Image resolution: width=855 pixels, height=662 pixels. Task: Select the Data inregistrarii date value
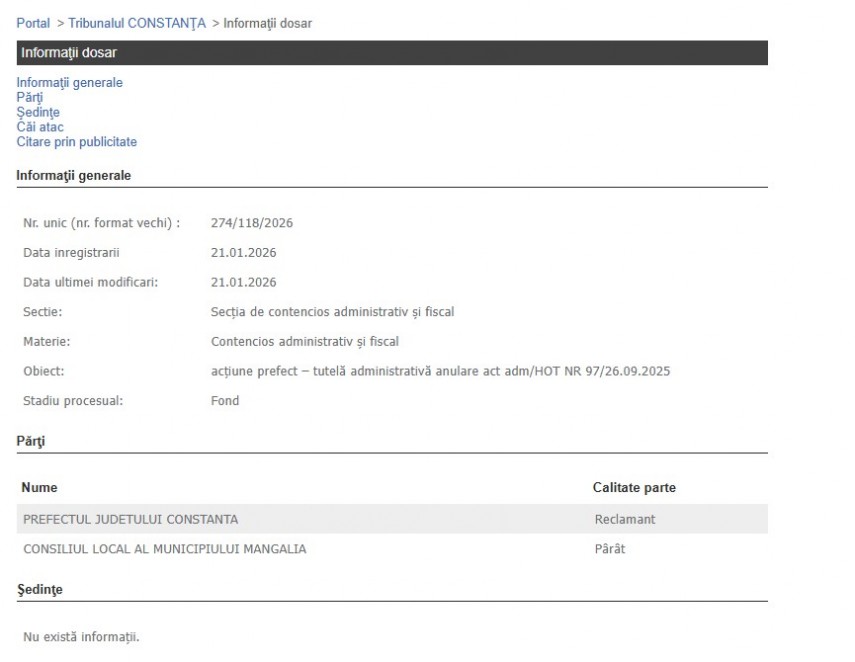[243, 252]
